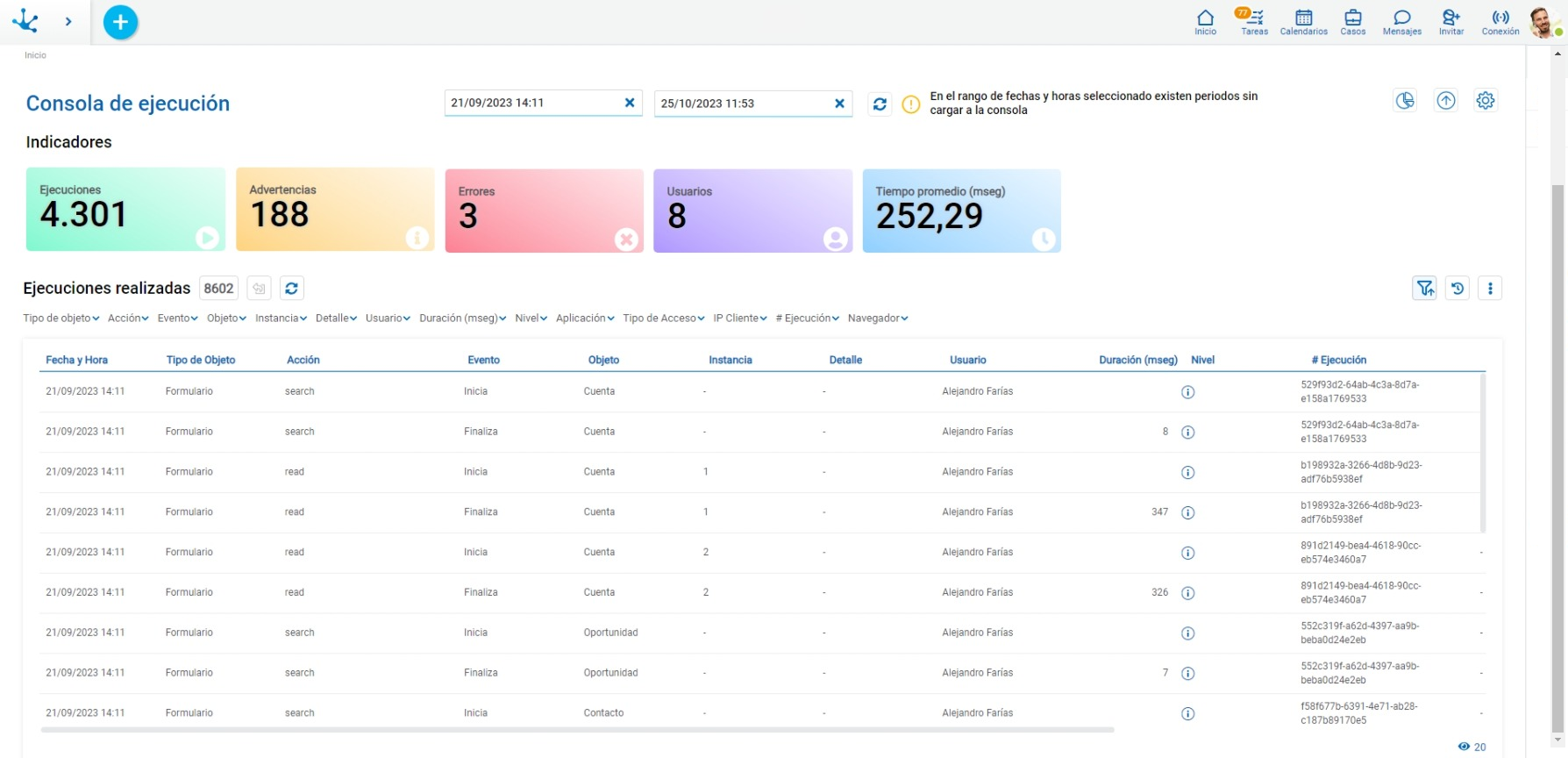Click the Errores indicator card

[x=544, y=211]
